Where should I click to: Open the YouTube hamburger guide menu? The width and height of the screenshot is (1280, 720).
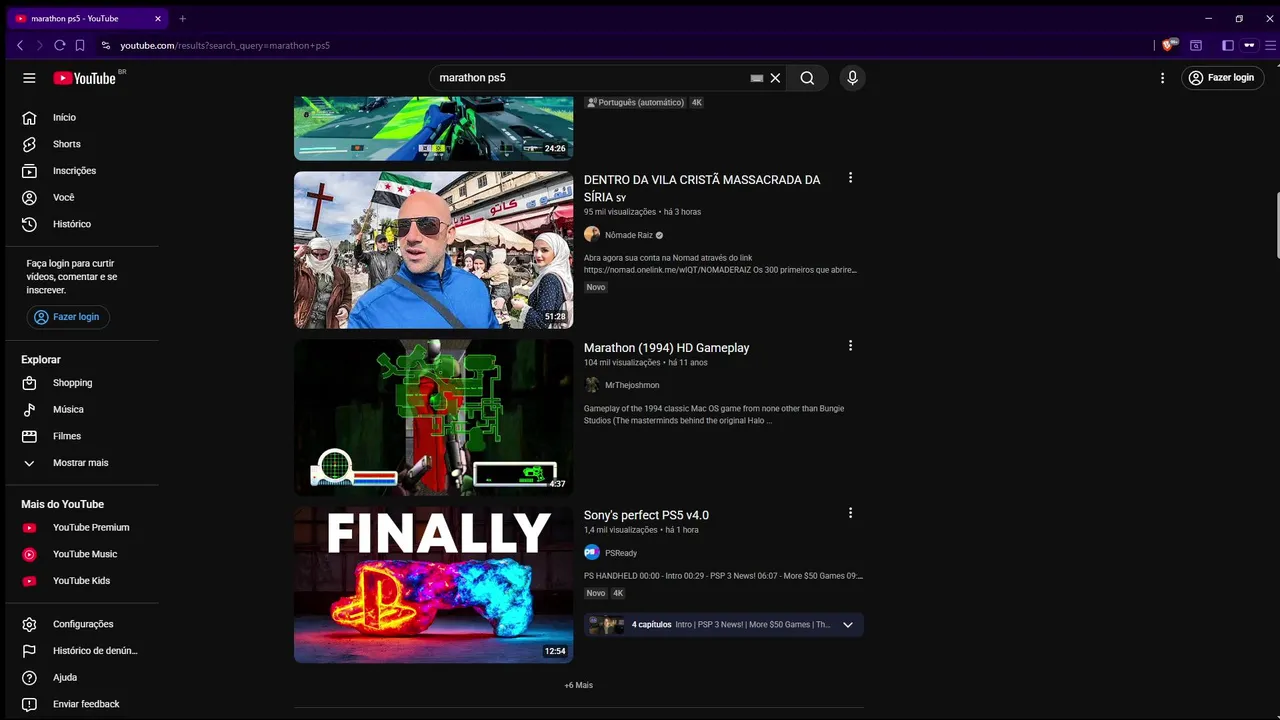29,78
